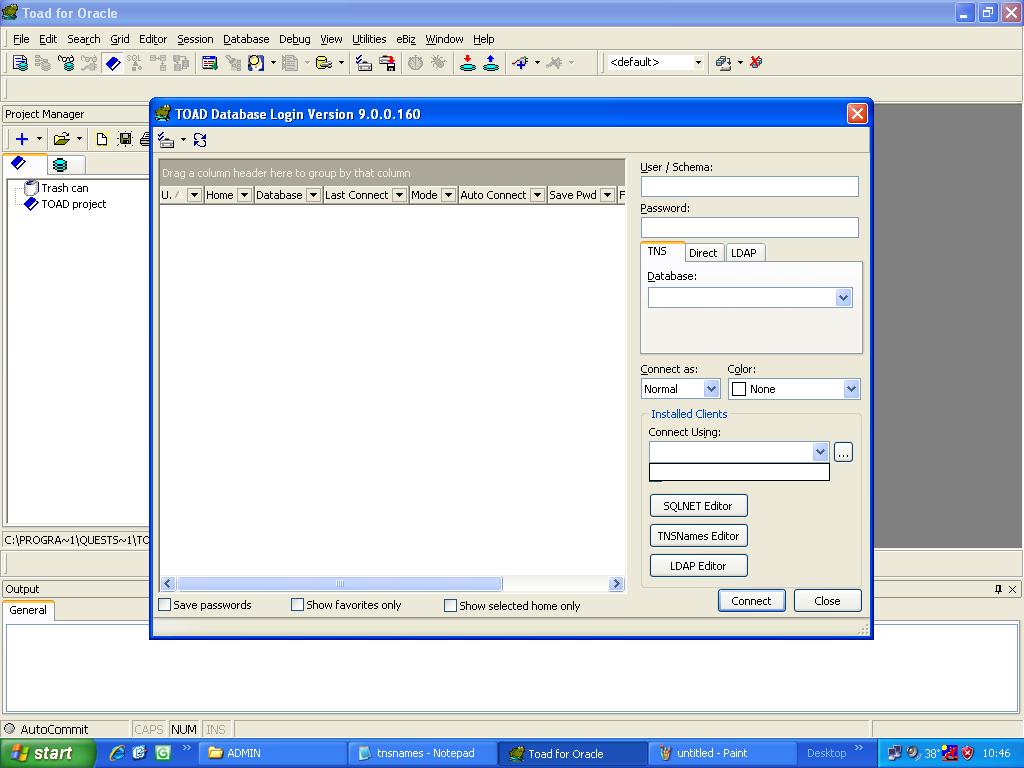
Task: Open the Database dropdown in TNS tab
Action: (x=843, y=298)
